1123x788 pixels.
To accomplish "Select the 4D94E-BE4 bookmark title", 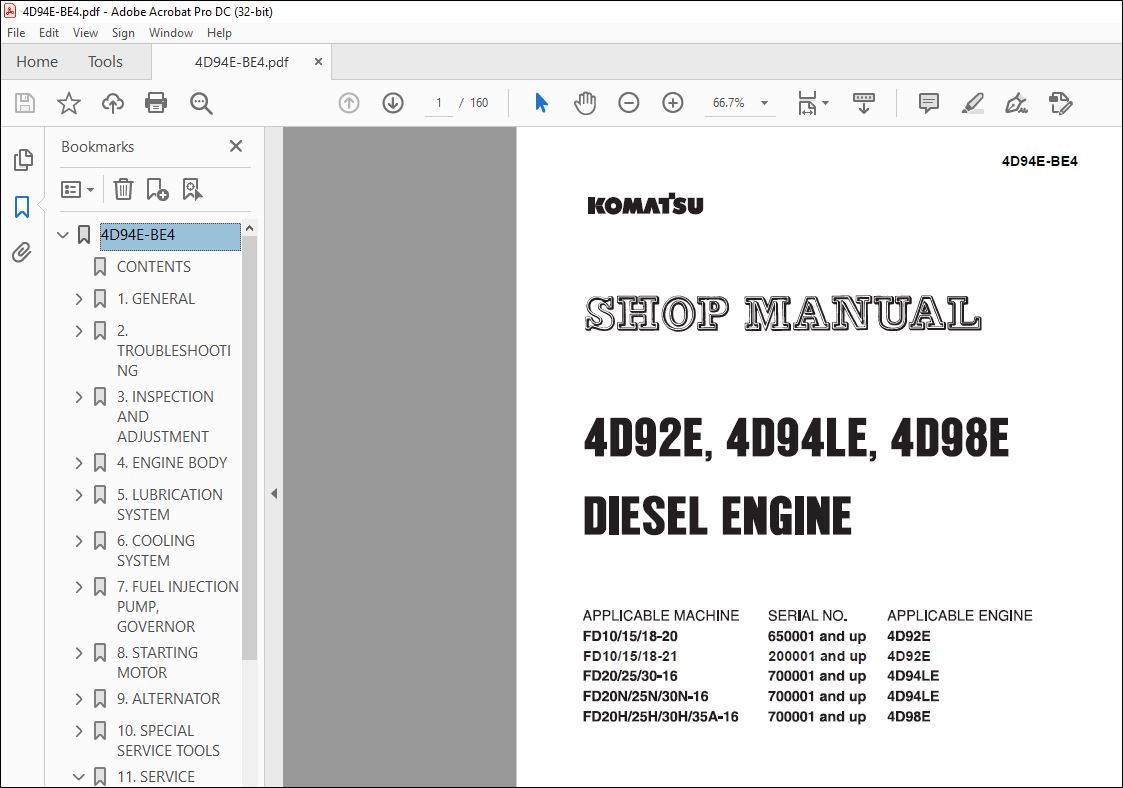I will click(x=170, y=236).
